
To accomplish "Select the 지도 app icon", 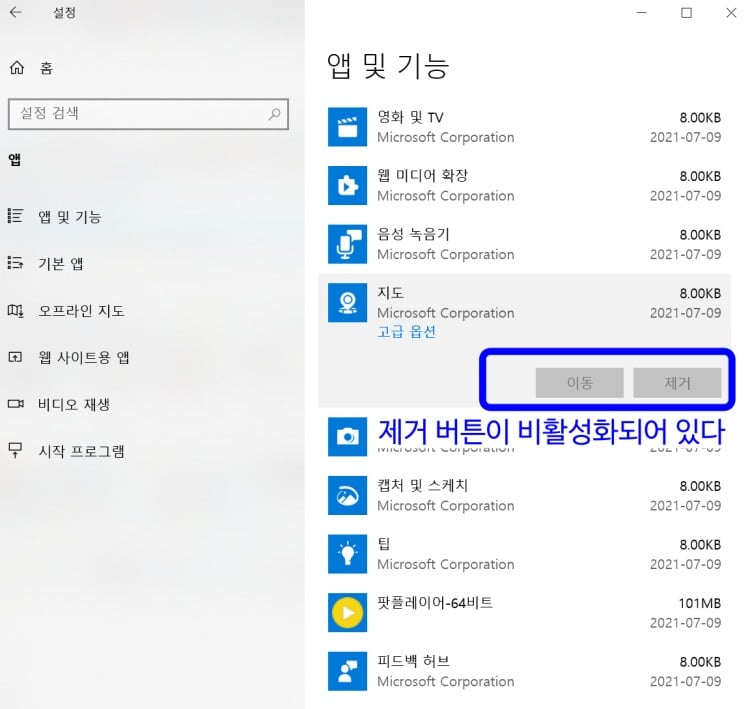I will click(x=347, y=302).
